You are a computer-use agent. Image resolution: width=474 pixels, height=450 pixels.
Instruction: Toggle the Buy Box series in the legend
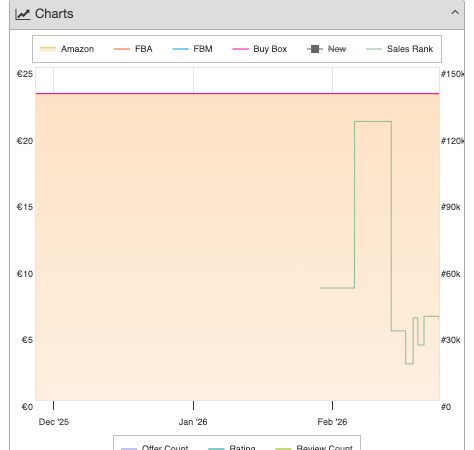click(260, 49)
